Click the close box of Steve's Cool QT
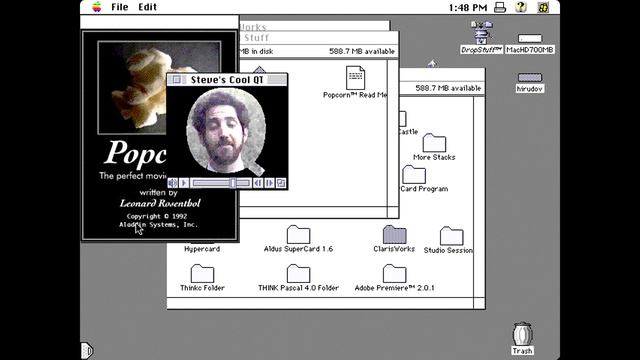Viewport: 640px width, 360px height. 177,80
